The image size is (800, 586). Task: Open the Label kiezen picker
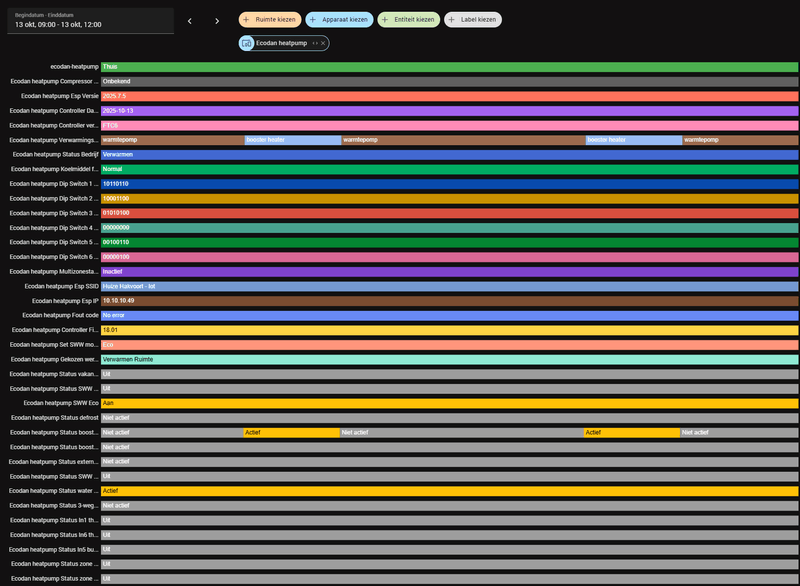point(473,19)
